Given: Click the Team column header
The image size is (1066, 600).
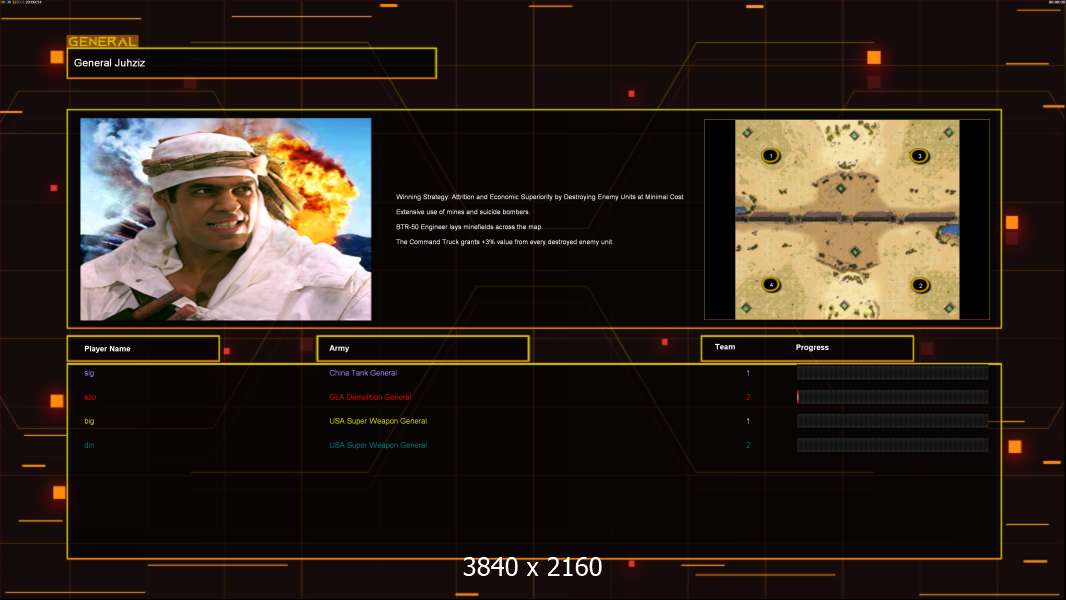Looking at the screenshot, I should tap(725, 347).
